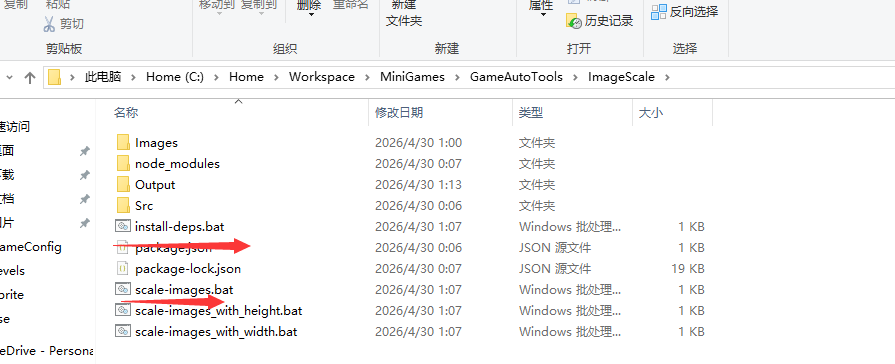This screenshot has width=895, height=364.
Task: Open the 属性 dropdown arrow
Action: (543, 15)
